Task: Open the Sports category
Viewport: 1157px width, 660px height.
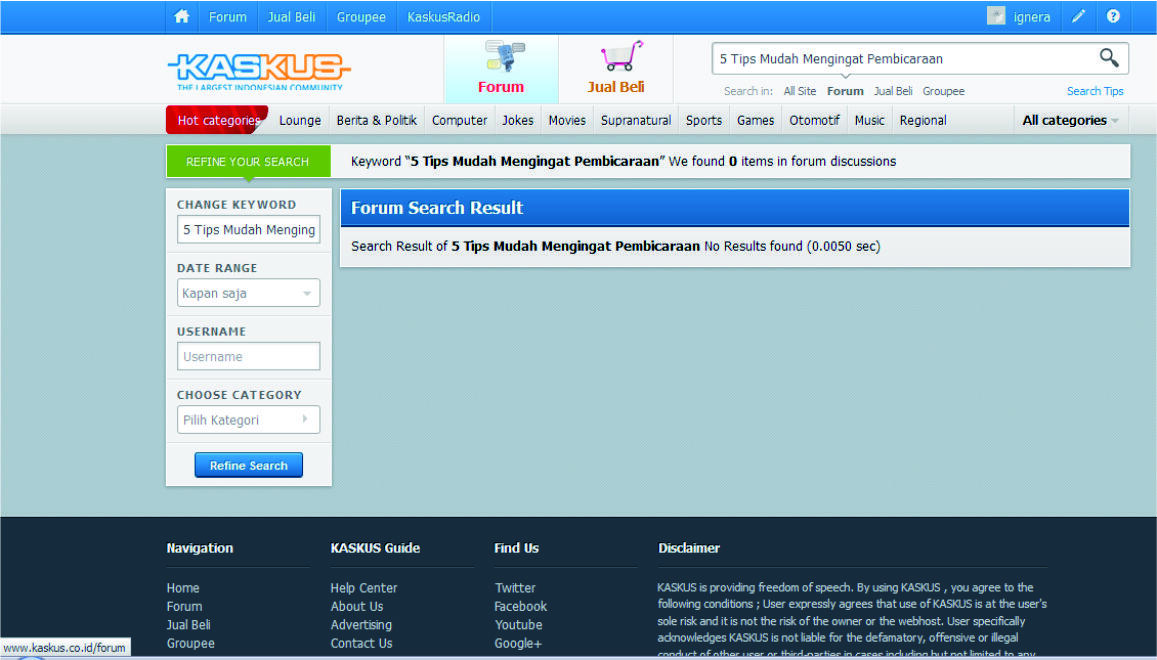Action: [704, 120]
